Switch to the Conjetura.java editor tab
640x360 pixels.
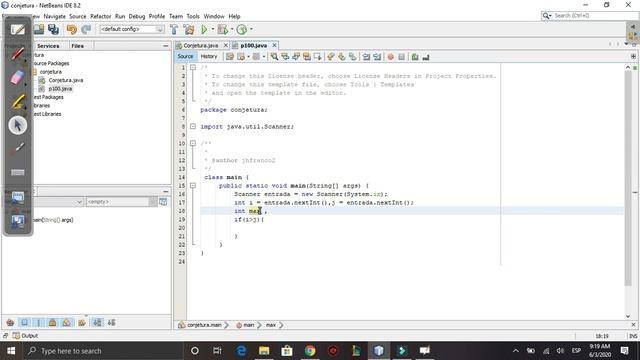pyautogui.click(x=201, y=45)
